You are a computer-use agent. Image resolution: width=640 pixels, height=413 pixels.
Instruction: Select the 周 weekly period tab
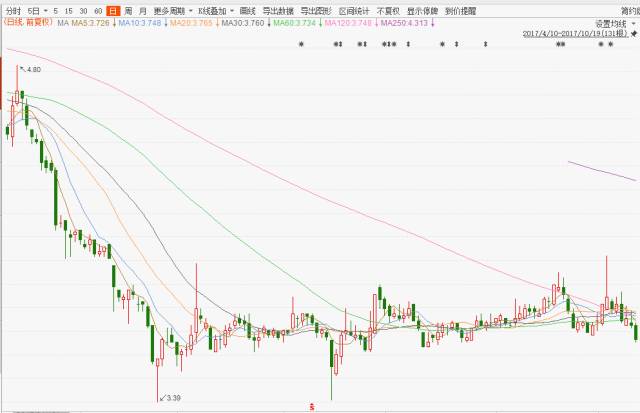128,9
